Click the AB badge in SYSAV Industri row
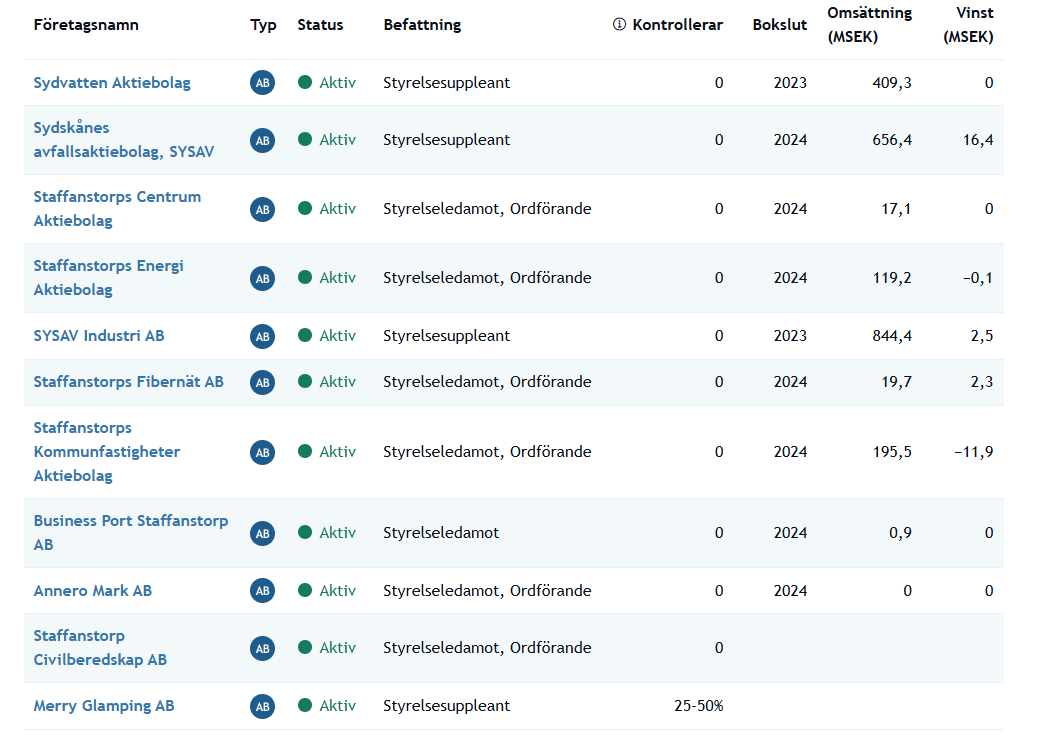 (262, 336)
